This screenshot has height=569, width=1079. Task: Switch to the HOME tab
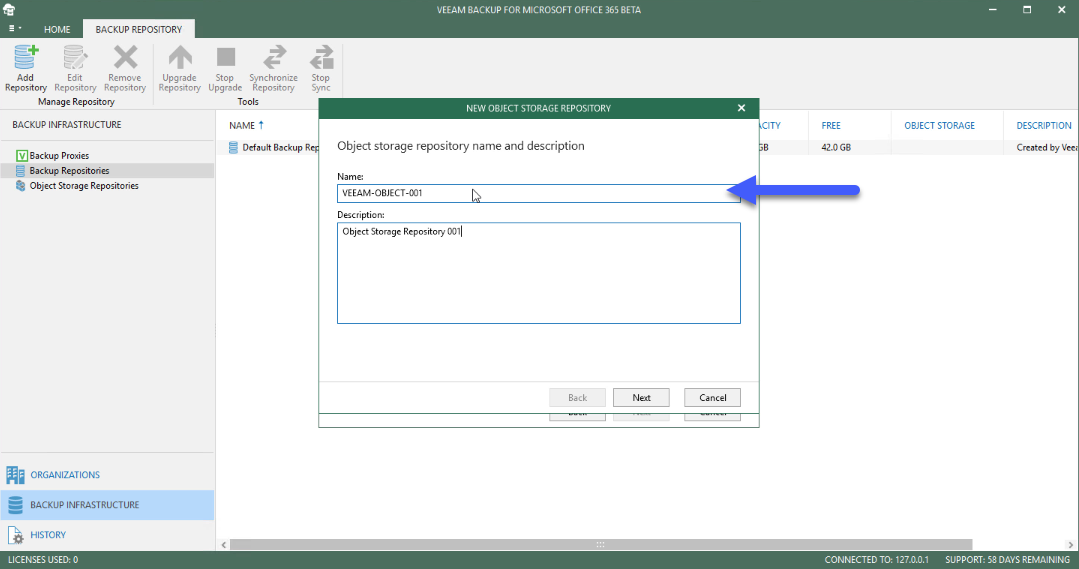57,30
